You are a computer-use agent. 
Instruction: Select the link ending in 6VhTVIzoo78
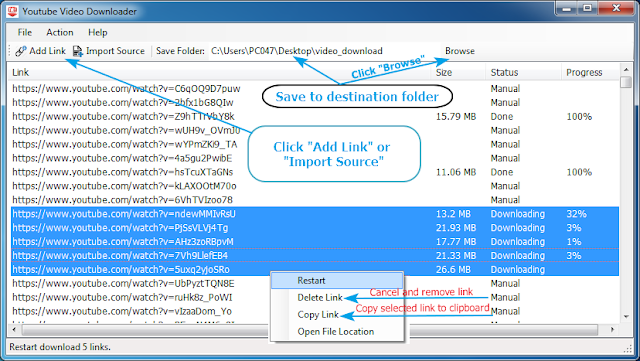pyautogui.click(x=122, y=200)
